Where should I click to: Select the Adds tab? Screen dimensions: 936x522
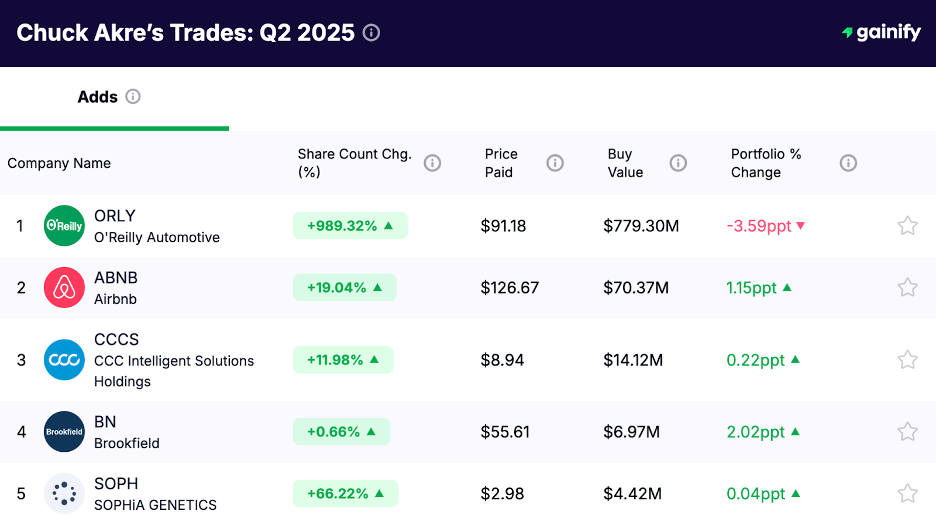pyautogui.click(x=114, y=99)
